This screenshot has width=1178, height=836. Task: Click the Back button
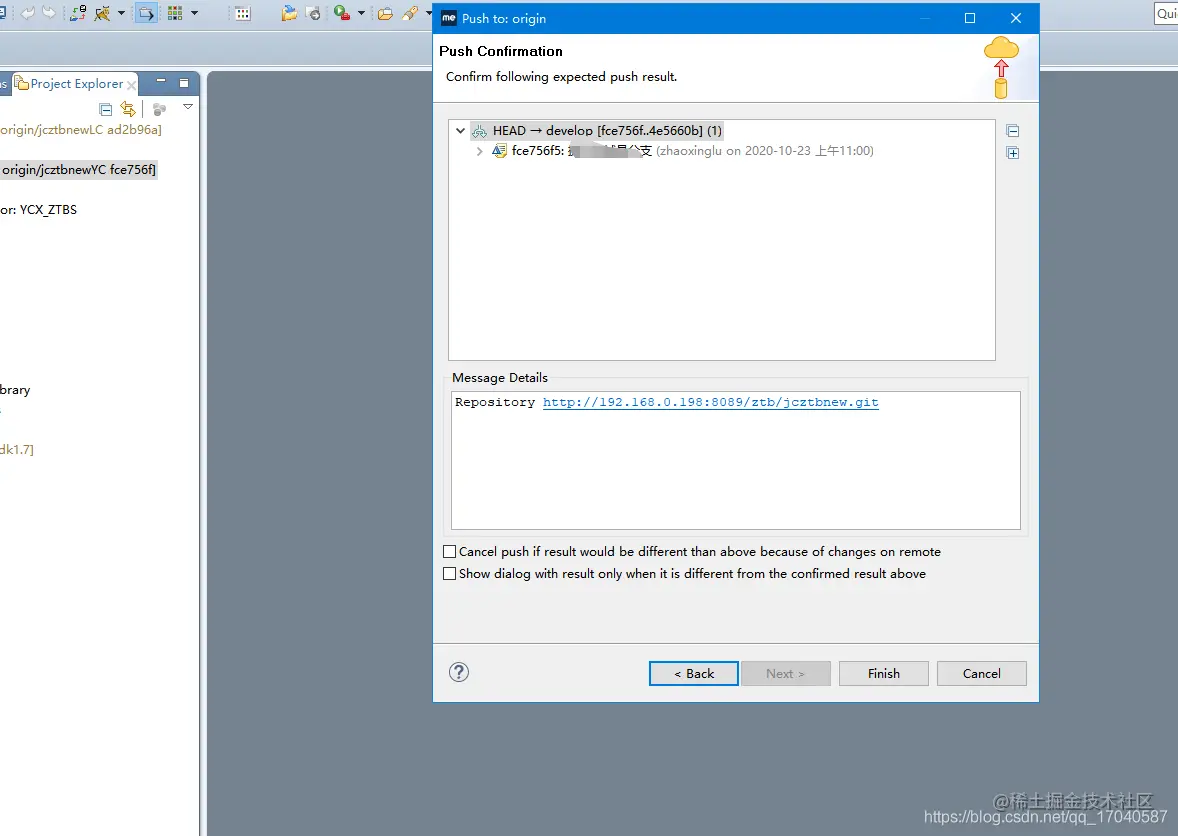[693, 674]
